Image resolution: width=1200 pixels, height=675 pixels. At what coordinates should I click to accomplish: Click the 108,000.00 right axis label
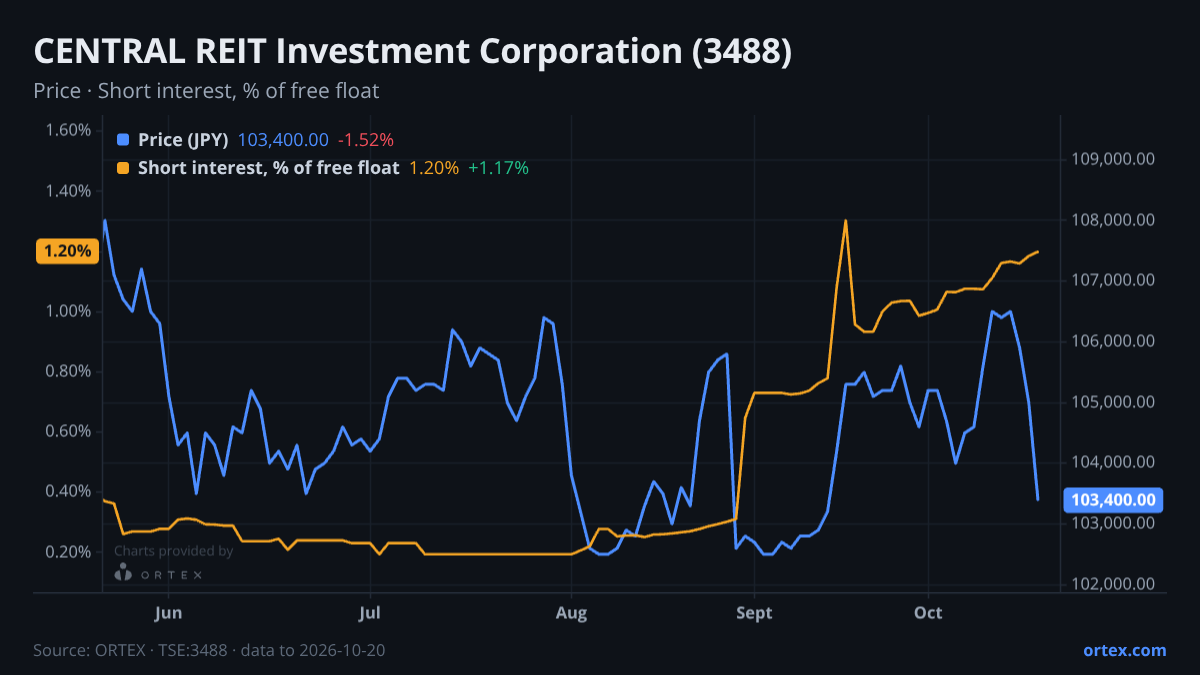pos(1113,220)
